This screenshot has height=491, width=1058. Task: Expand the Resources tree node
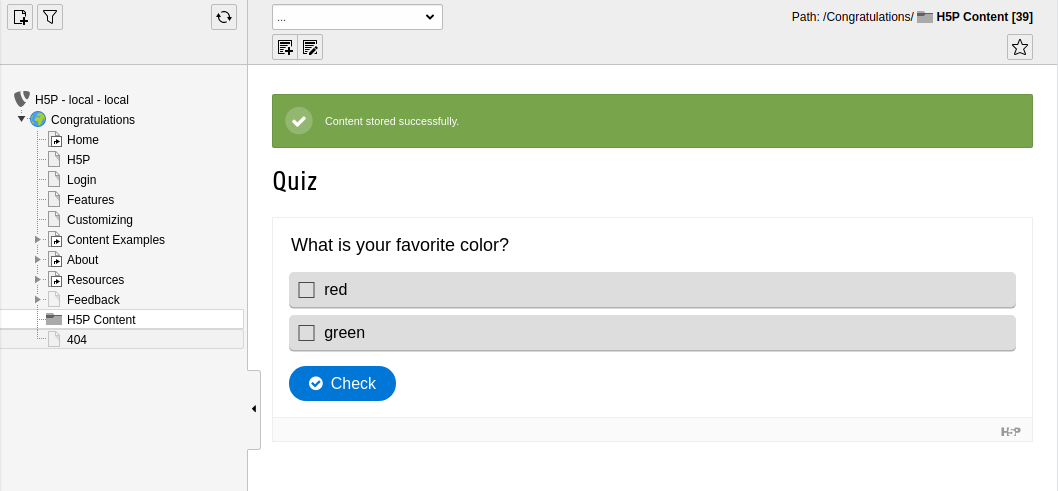[x=38, y=279]
